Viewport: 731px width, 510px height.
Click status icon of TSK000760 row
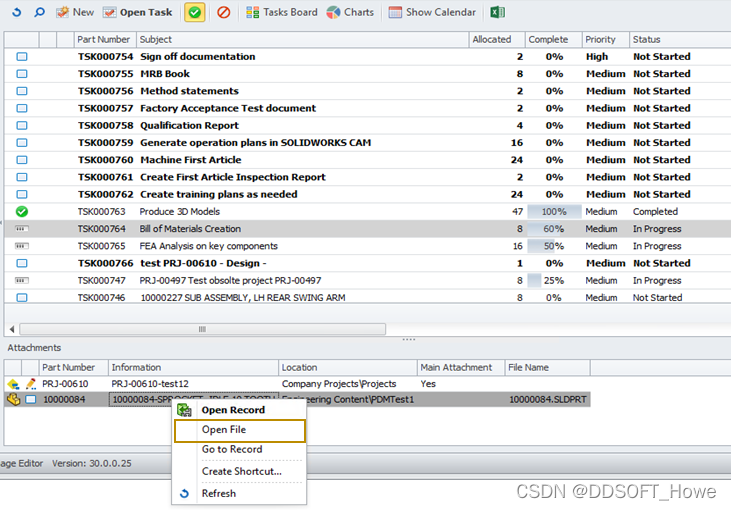tap(22, 160)
